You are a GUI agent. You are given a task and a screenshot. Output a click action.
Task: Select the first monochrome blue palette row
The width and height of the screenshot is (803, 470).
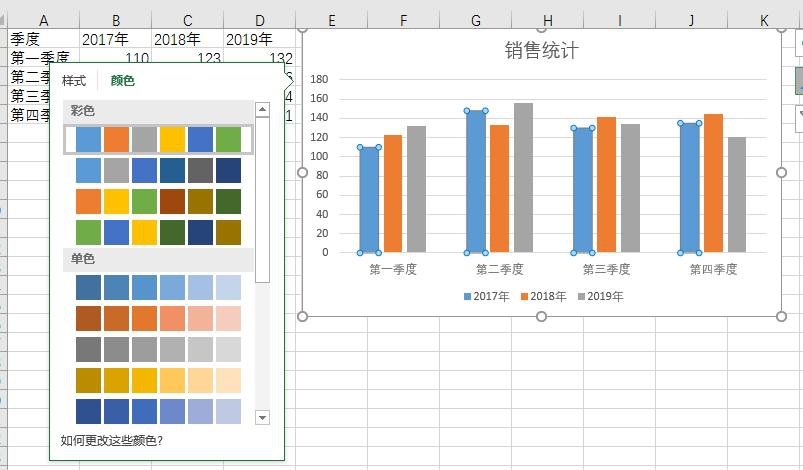pyautogui.click(x=158, y=288)
